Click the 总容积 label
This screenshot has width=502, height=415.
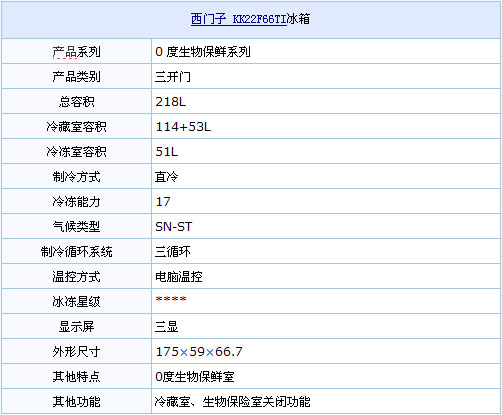click(76, 102)
